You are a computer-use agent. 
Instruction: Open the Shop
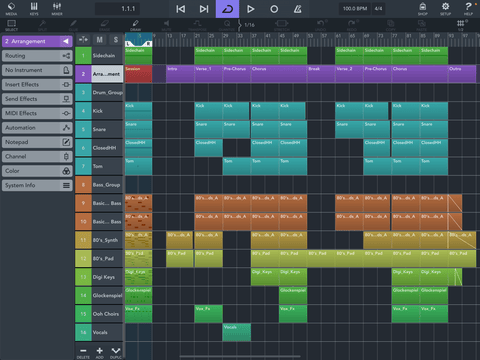click(423, 9)
